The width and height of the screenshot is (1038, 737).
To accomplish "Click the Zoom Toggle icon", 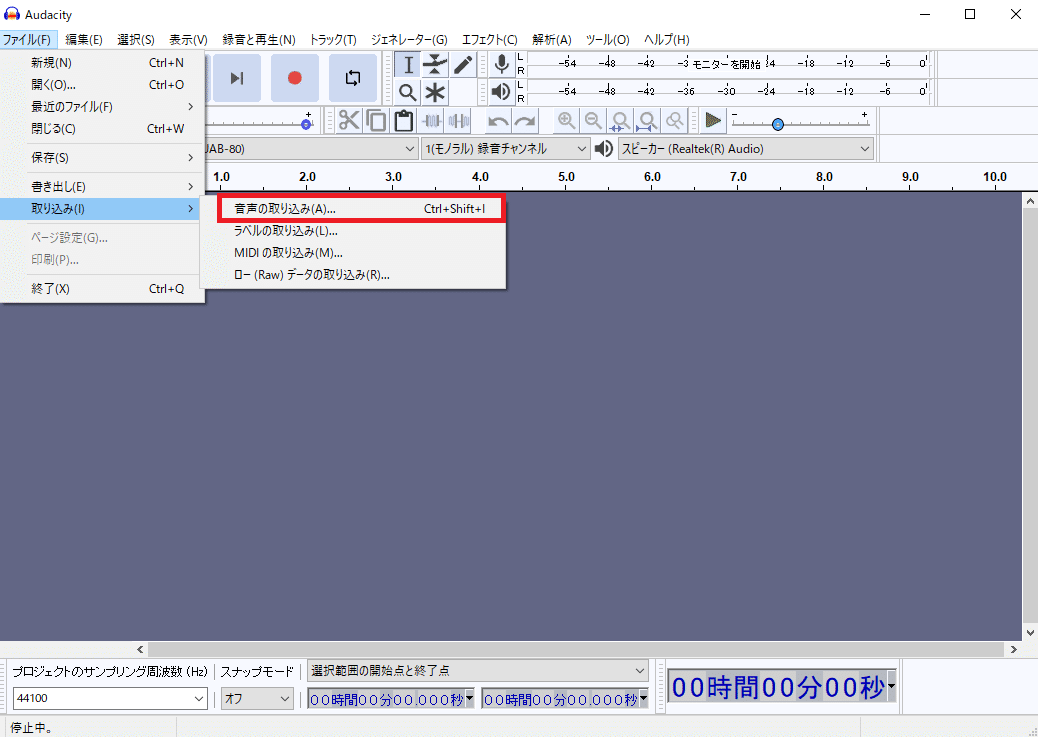I will point(675,121).
